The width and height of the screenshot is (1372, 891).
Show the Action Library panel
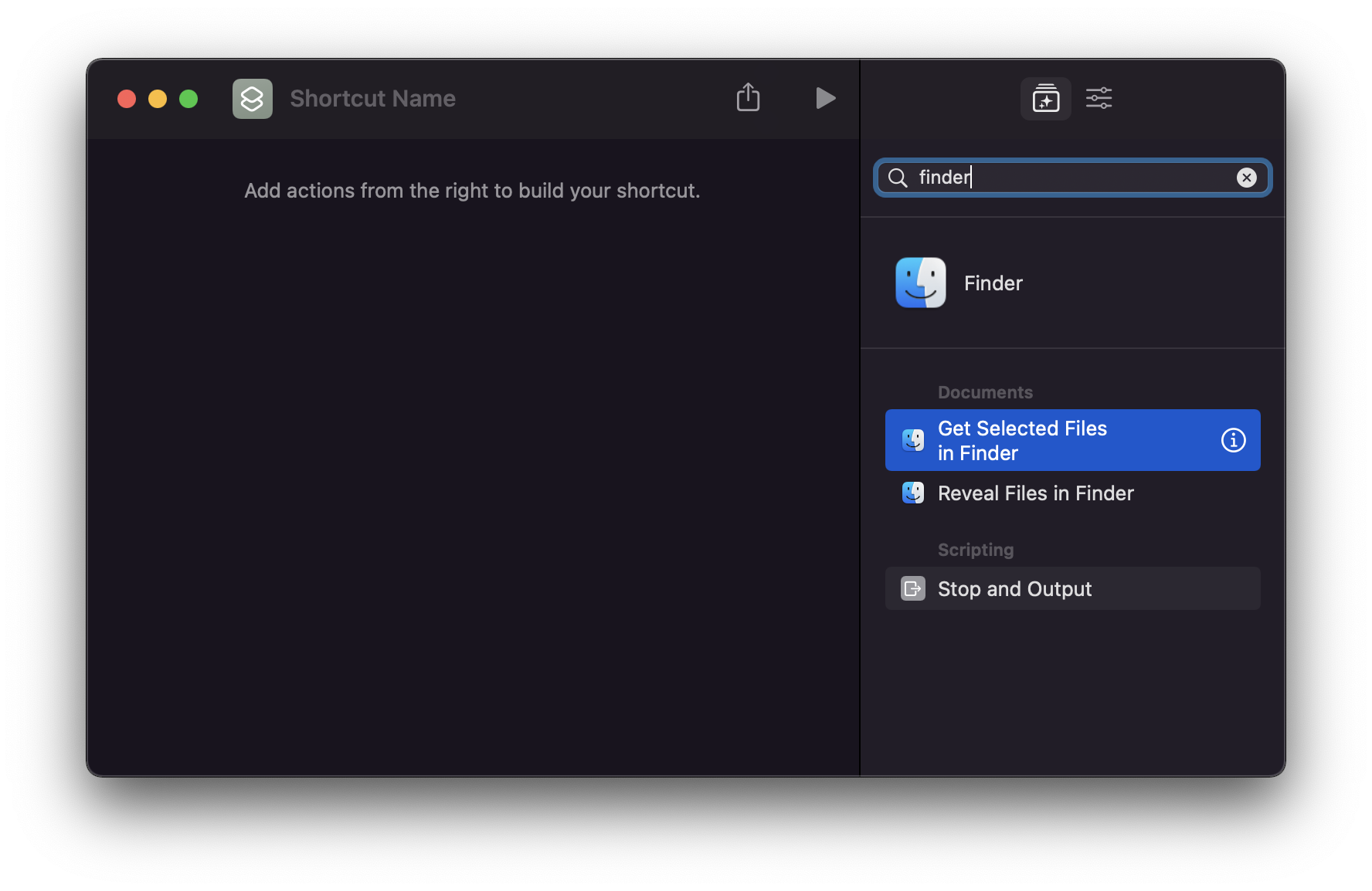click(1045, 99)
